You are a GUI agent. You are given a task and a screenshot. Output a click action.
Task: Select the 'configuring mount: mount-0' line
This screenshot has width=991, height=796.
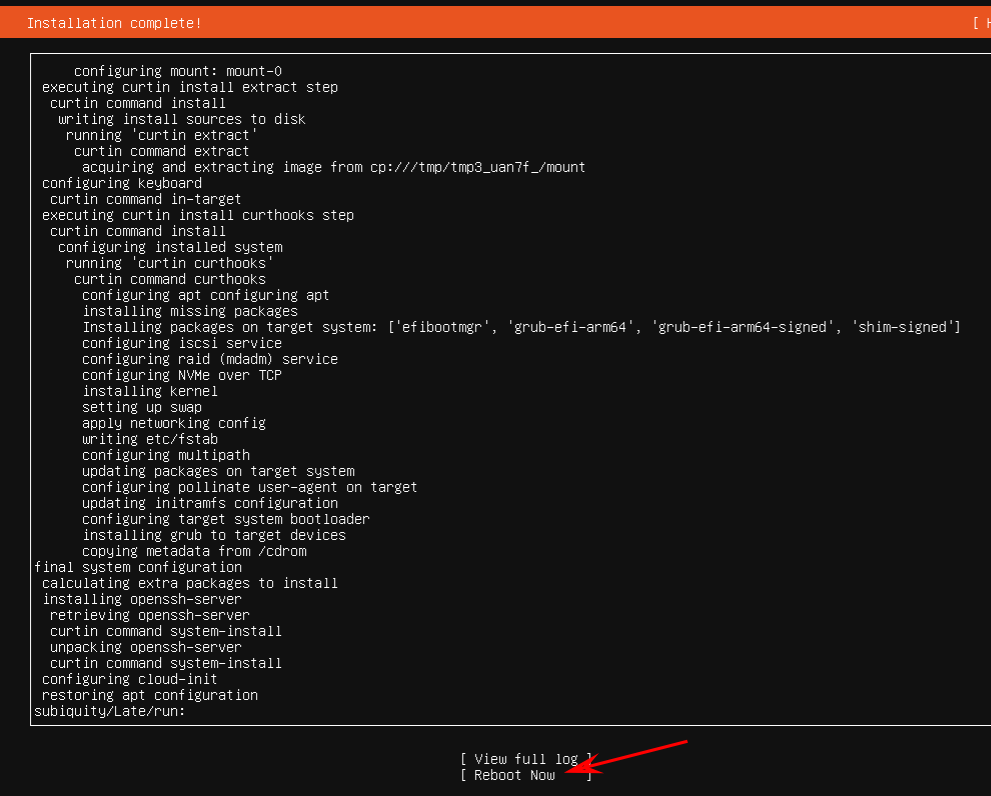[178, 71]
